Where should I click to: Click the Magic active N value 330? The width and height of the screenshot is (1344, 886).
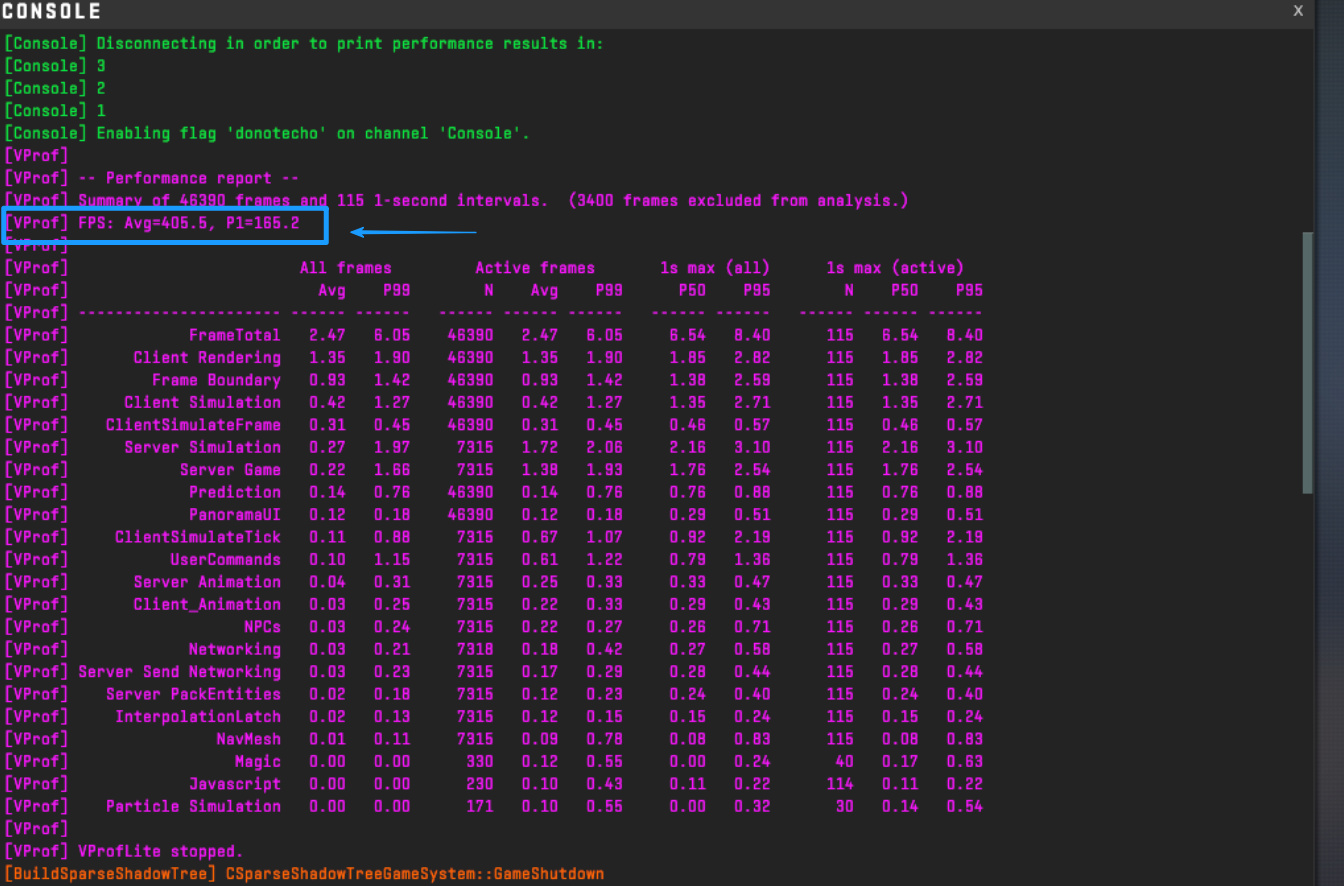pos(480,762)
